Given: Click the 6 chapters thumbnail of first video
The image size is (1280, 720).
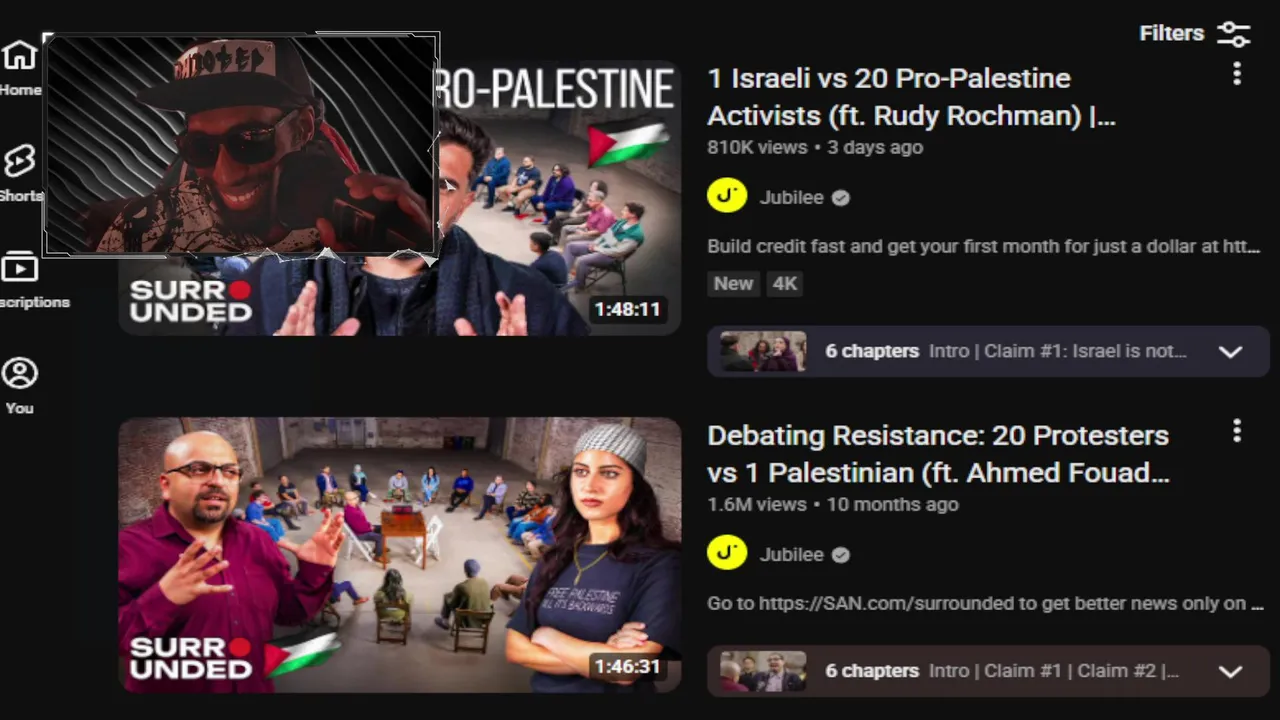Looking at the screenshot, I should click(x=763, y=351).
